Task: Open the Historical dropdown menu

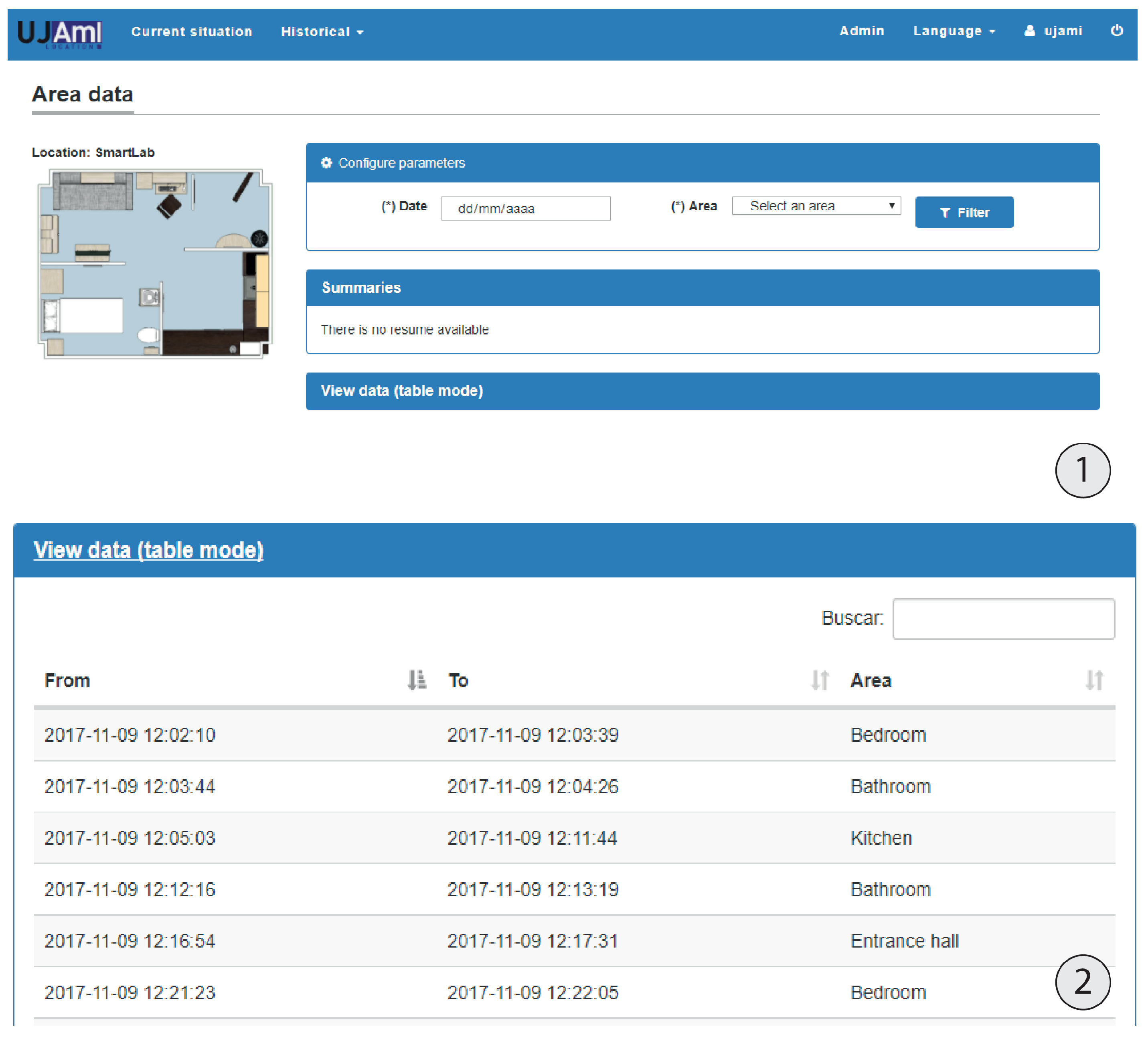Action: point(322,32)
